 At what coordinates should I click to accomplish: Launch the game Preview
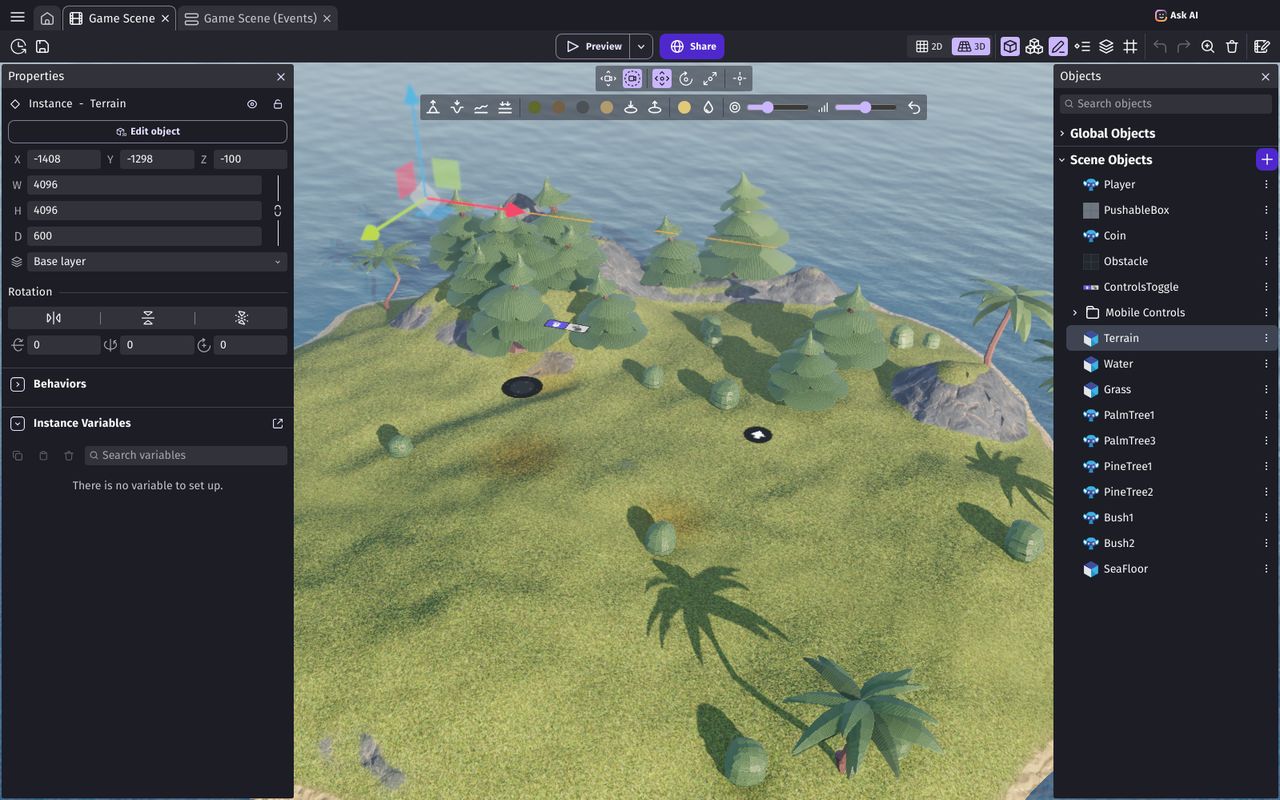[594, 46]
